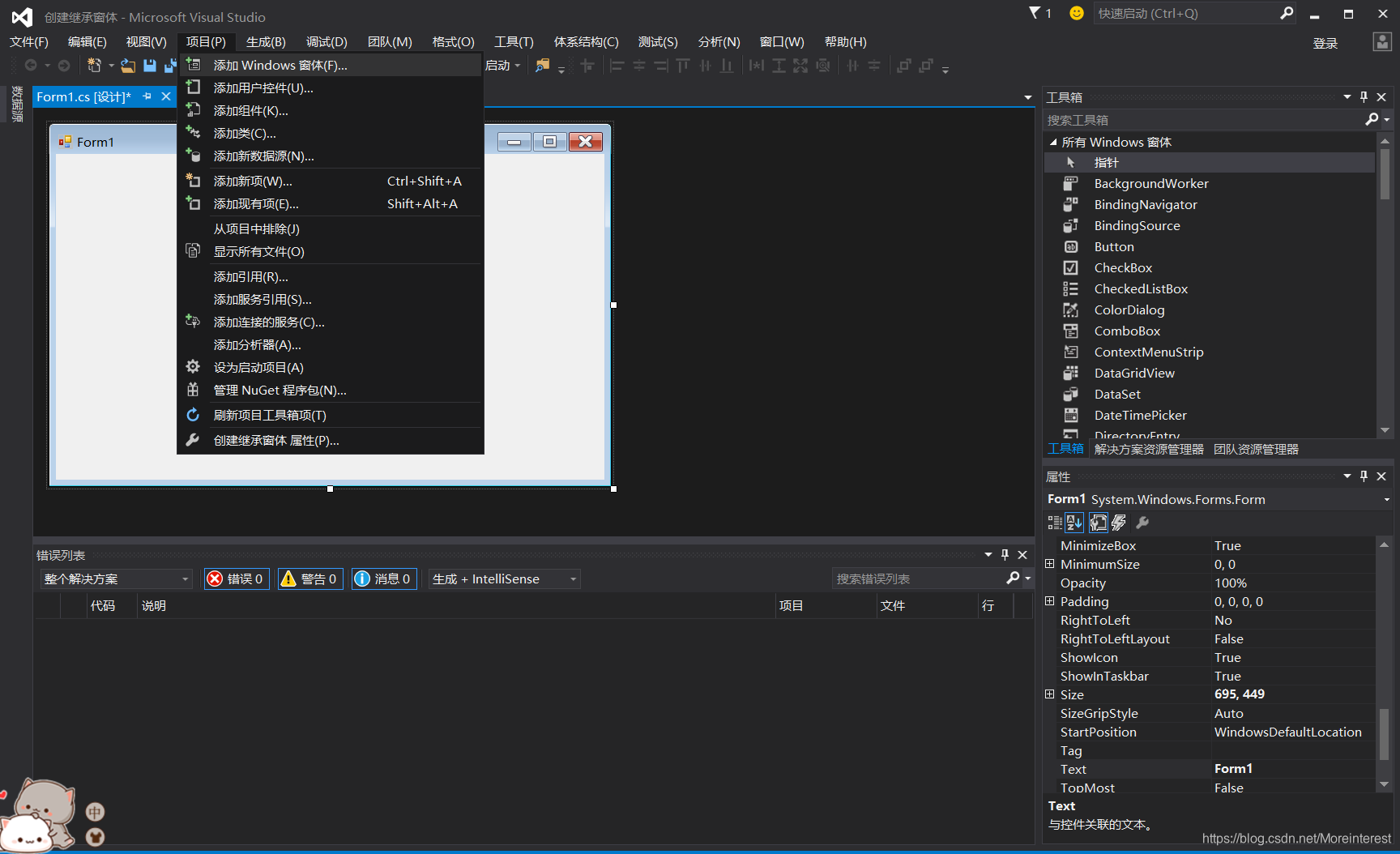Click the Sign in link
Screen dimensions: 1400x854
click(1325, 43)
